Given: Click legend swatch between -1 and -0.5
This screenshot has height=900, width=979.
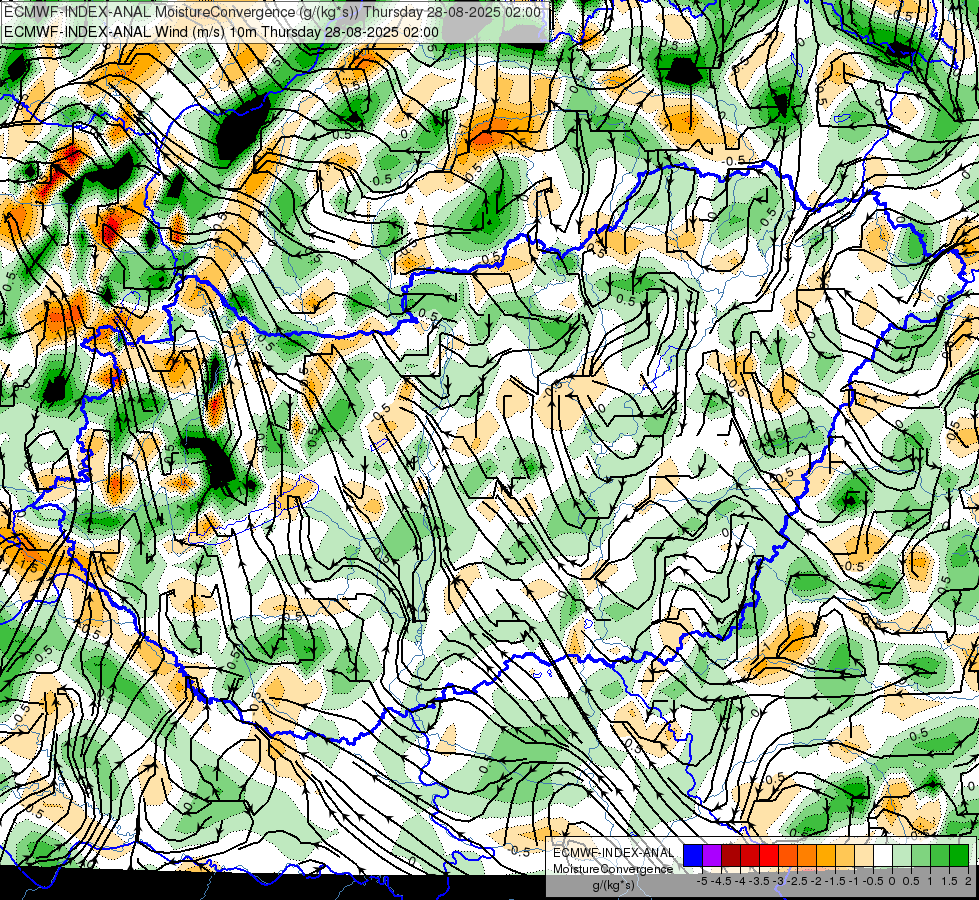Looking at the screenshot, I should coord(864,856).
